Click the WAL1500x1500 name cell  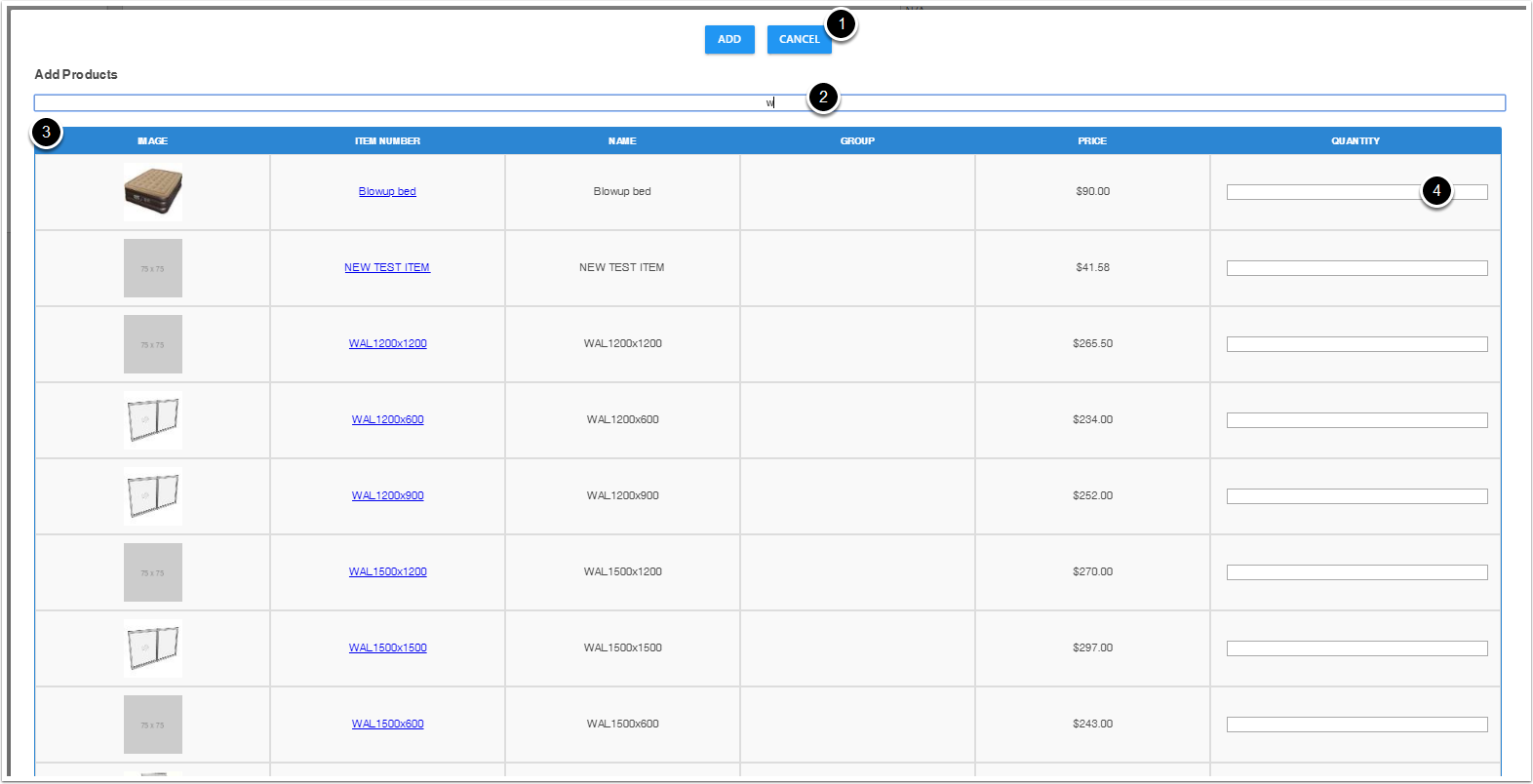click(622, 647)
